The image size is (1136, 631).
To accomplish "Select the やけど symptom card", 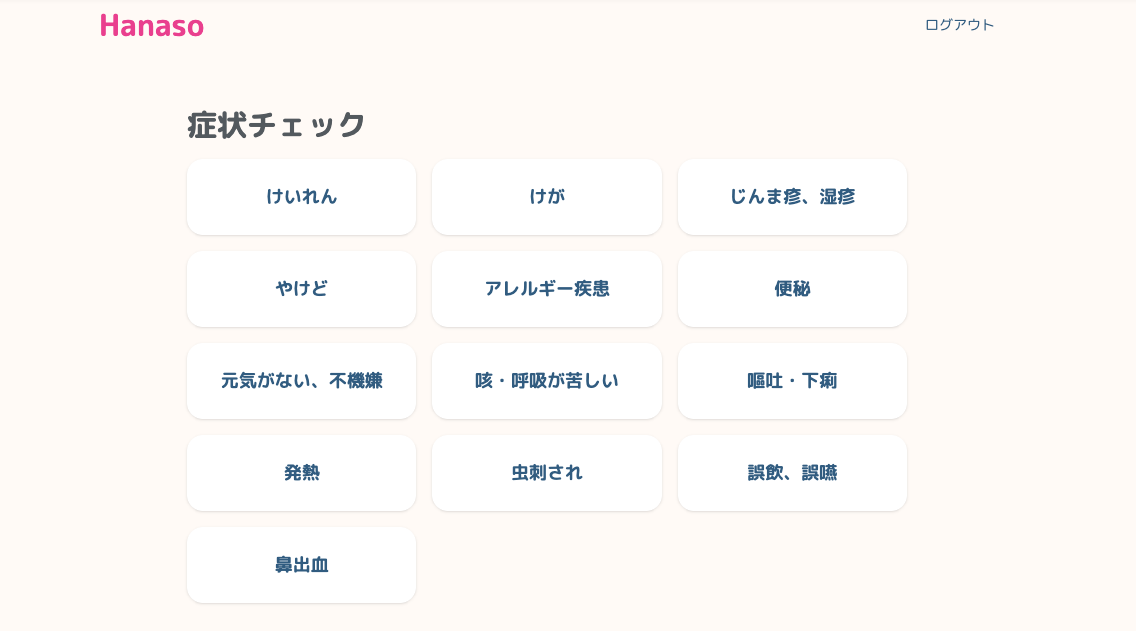I will (301, 289).
